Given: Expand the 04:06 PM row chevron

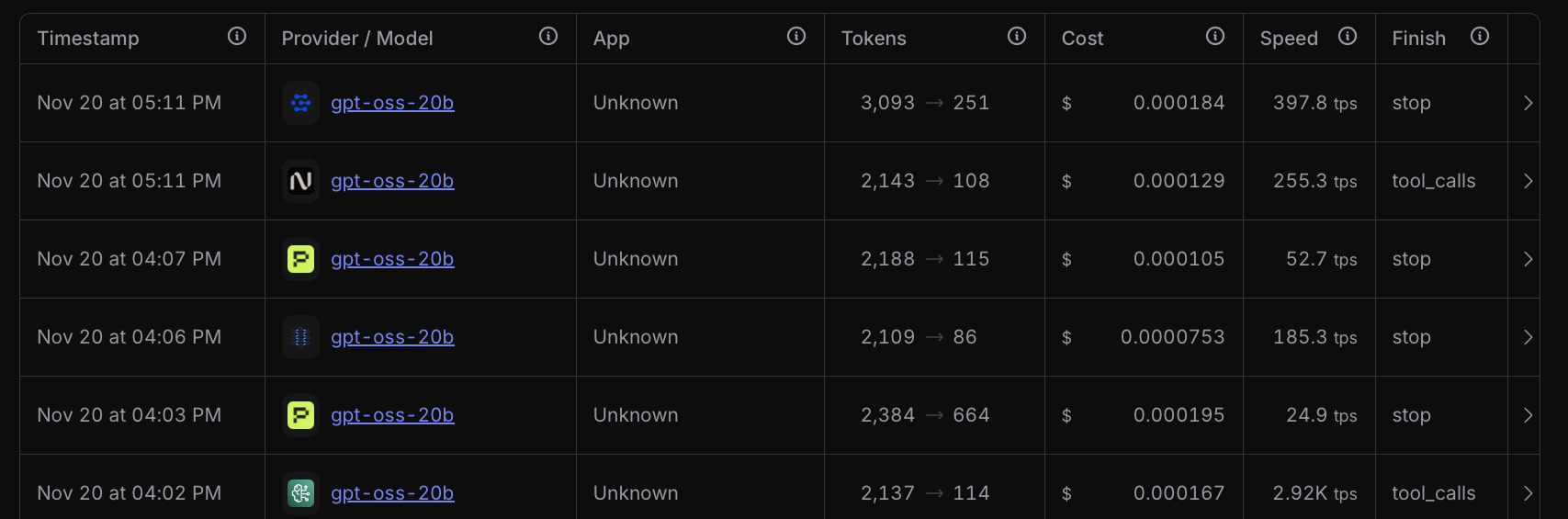Looking at the screenshot, I should 1528,337.
